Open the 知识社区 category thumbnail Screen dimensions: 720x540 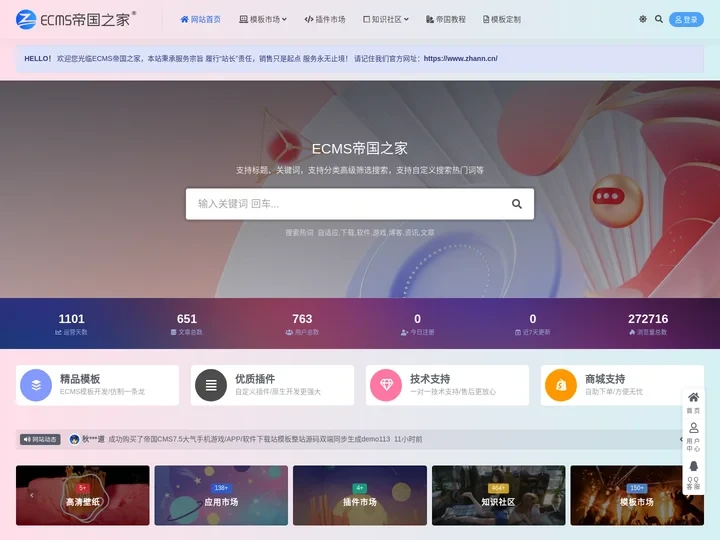pyautogui.click(x=499, y=495)
